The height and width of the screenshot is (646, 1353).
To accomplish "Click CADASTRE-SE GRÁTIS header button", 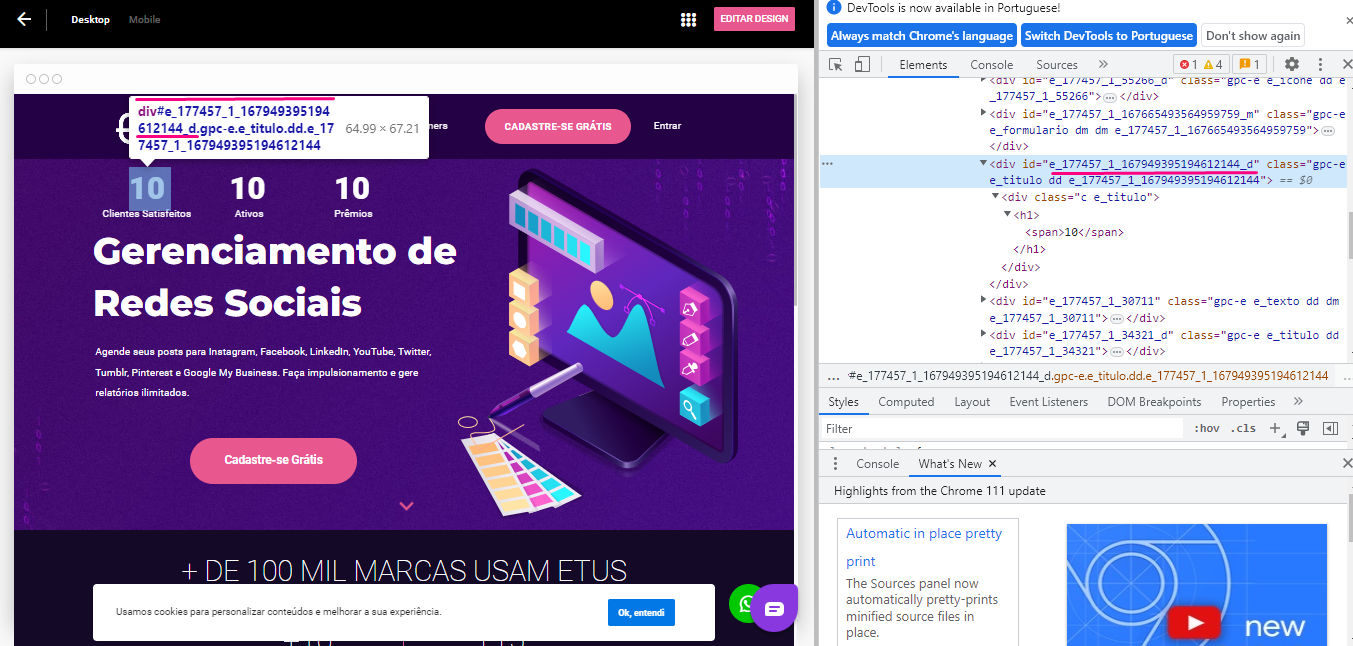I will coord(558,127).
